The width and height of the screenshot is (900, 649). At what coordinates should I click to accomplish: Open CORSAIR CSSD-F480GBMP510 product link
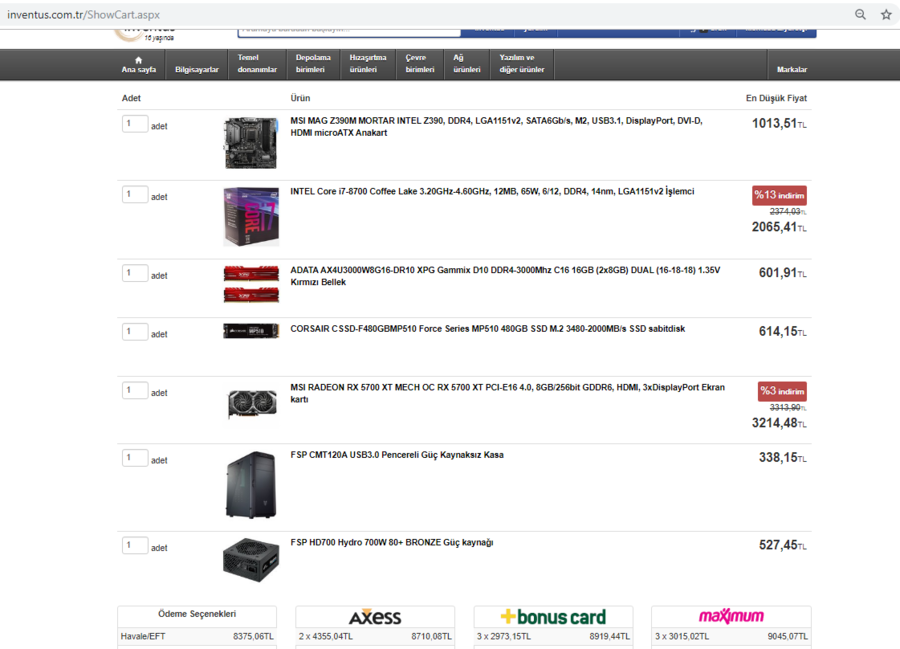coord(487,329)
